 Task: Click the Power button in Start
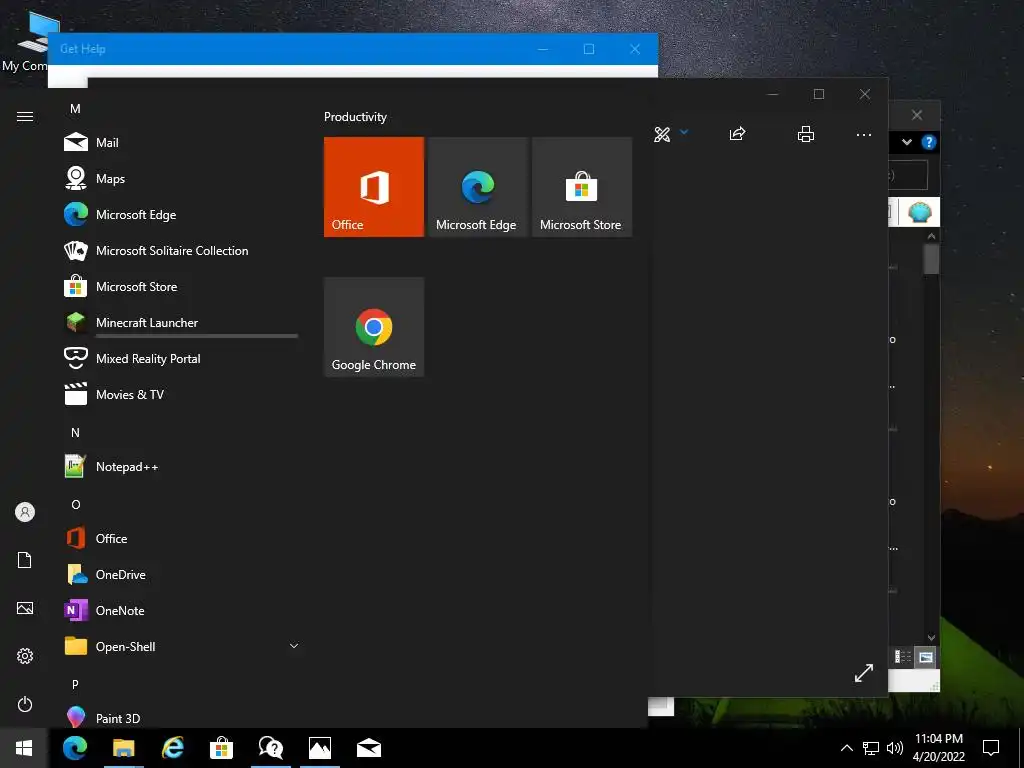(x=25, y=704)
